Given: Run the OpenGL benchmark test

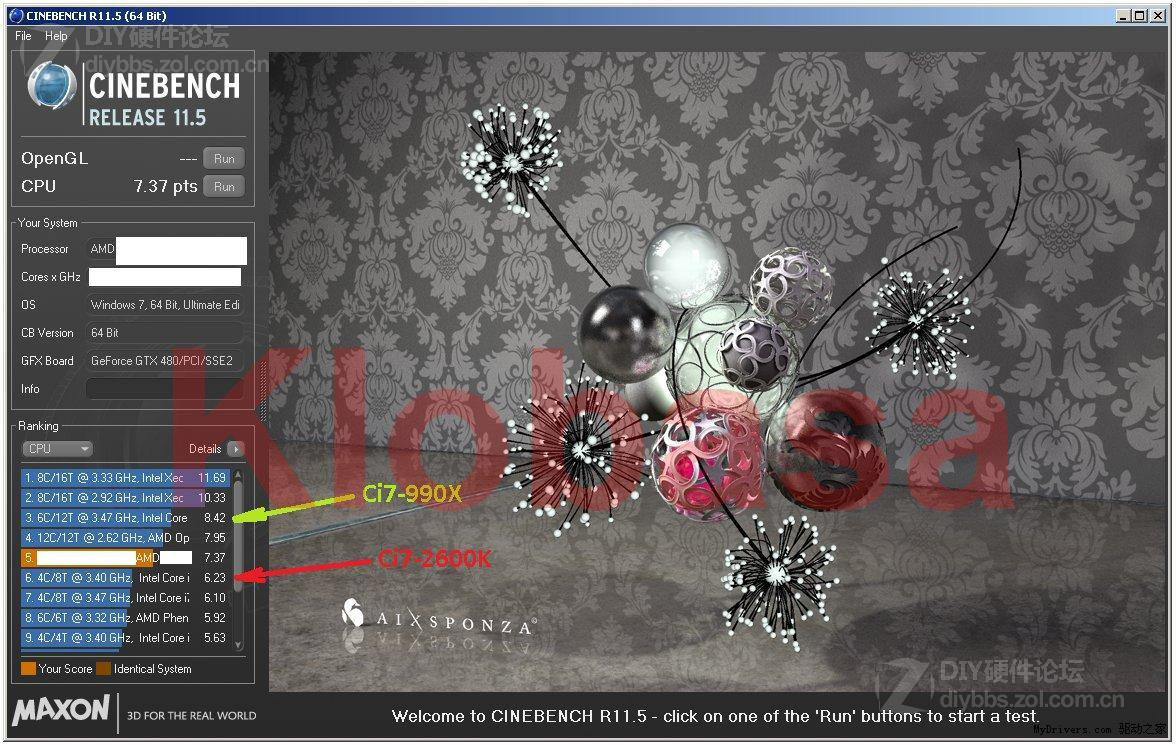Looking at the screenshot, I should coord(224,158).
